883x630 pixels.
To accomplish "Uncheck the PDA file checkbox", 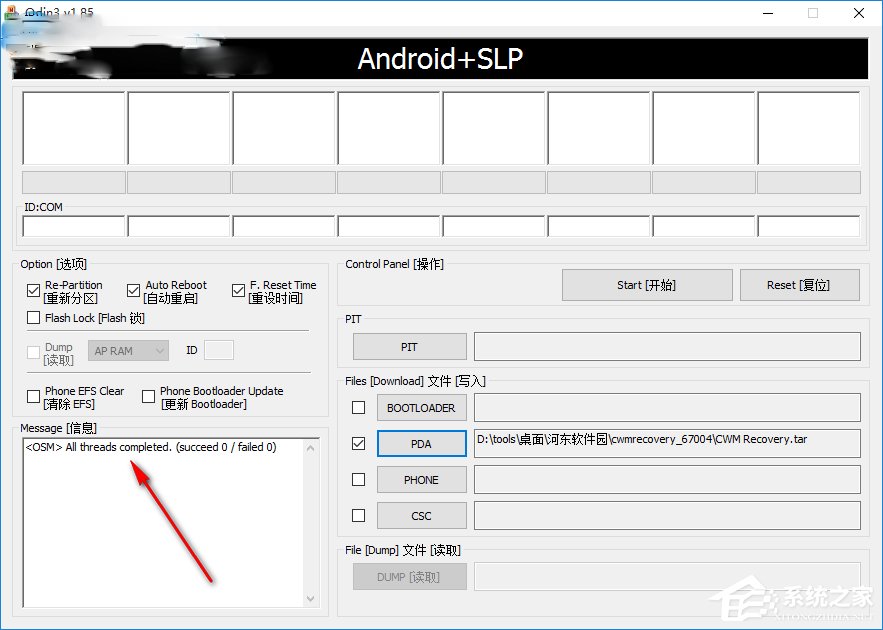I will [x=357, y=443].
